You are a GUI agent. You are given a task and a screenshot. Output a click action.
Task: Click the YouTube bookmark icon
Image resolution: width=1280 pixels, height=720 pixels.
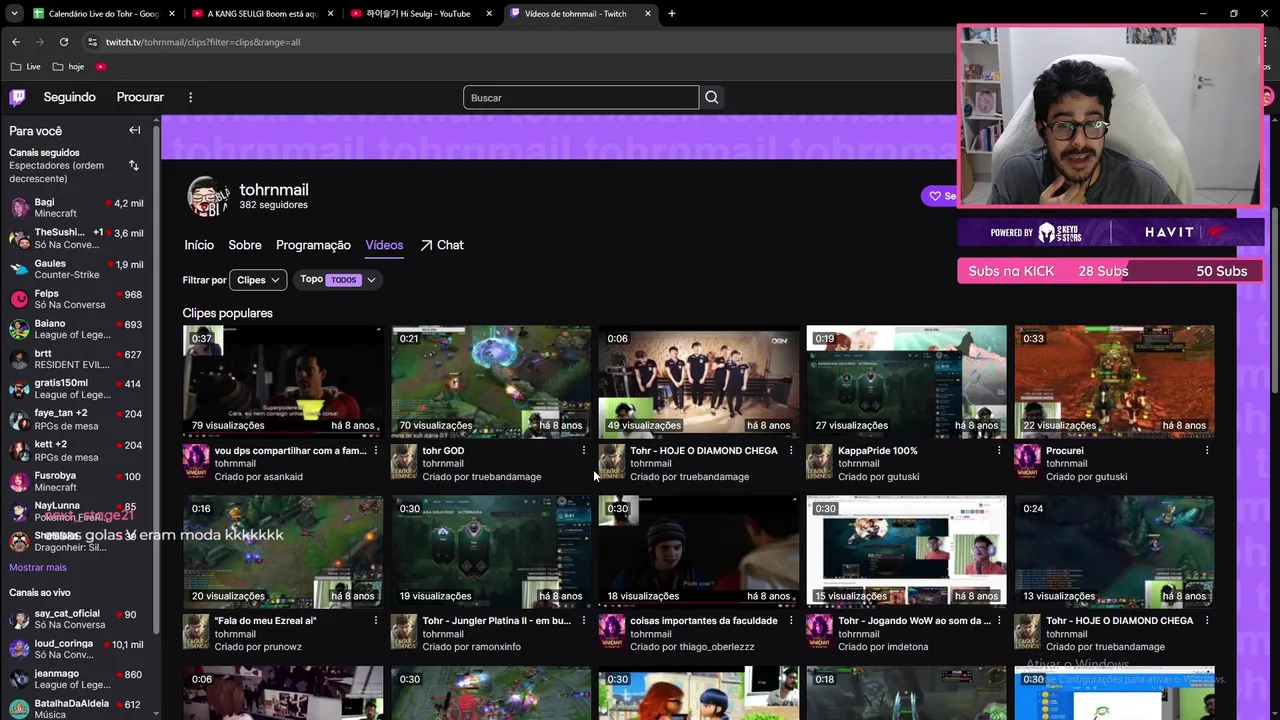(101, 67)
